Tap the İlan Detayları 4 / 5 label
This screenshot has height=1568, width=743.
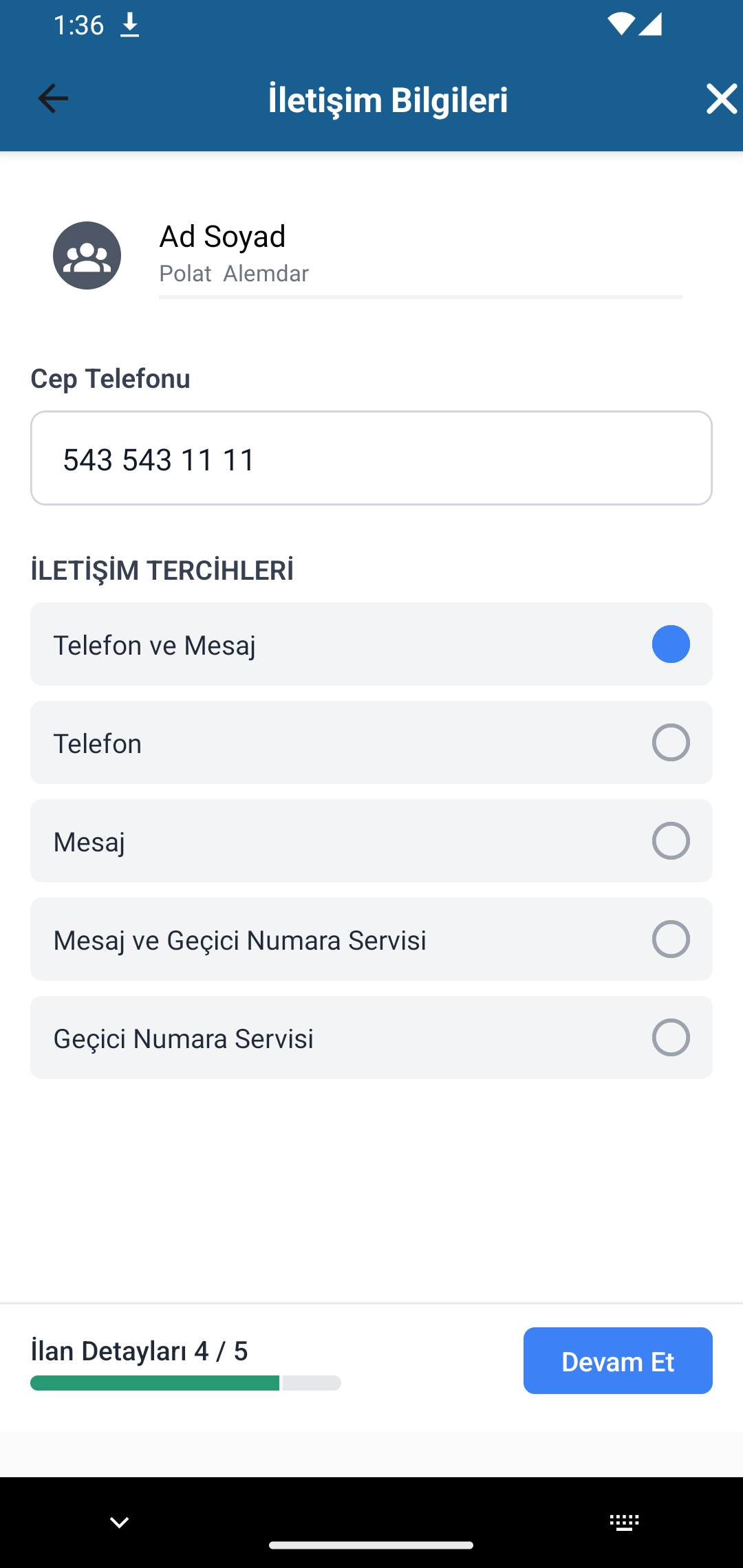pyautogui.click(x=139, y=1351)
